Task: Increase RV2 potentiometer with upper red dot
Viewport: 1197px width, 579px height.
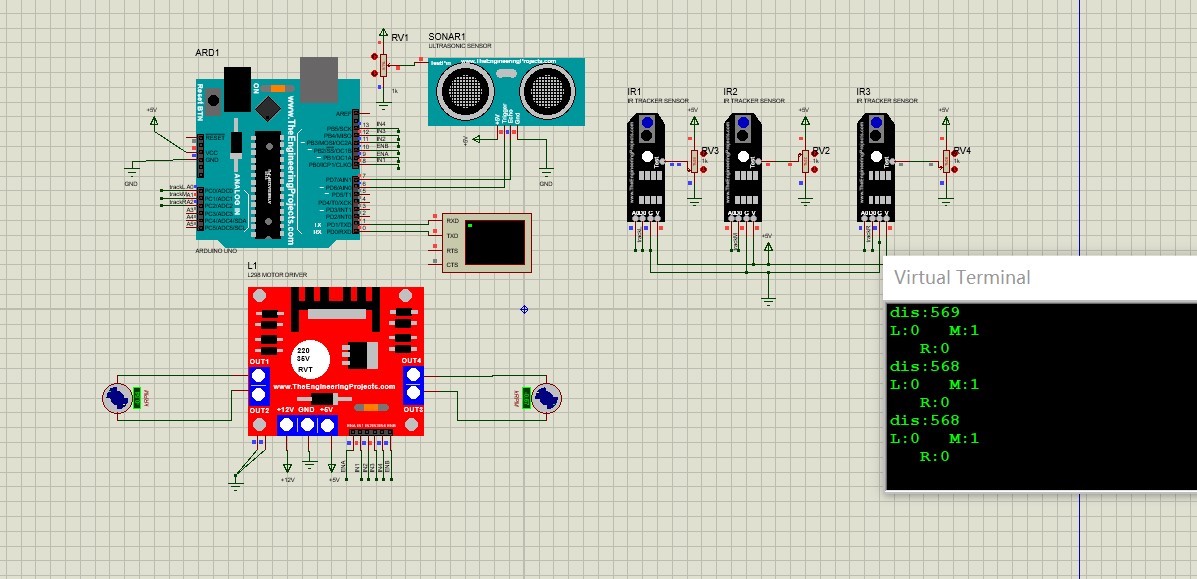Action: click(x=815, y=154)
